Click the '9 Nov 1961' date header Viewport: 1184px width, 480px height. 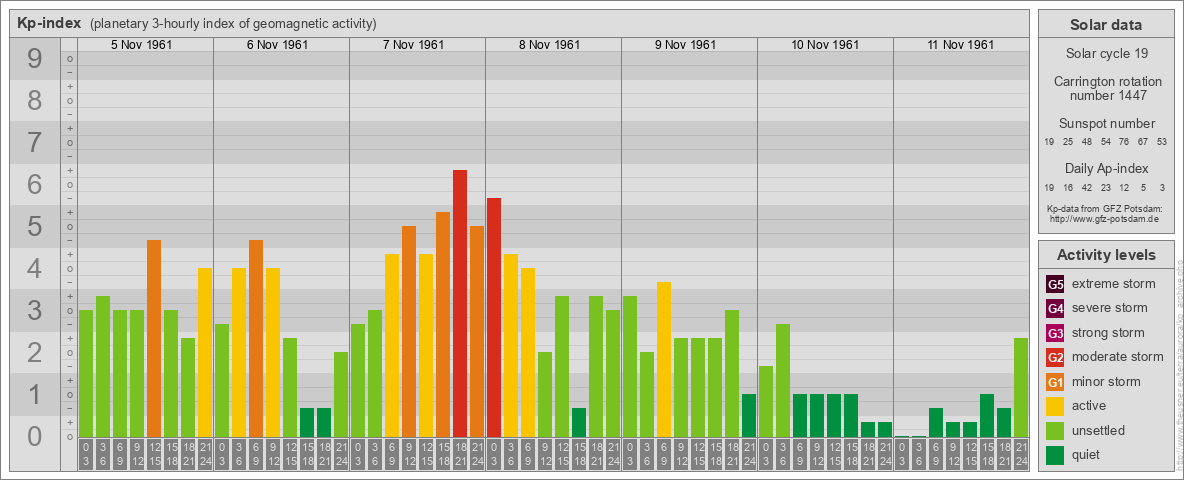pos(685,45)
